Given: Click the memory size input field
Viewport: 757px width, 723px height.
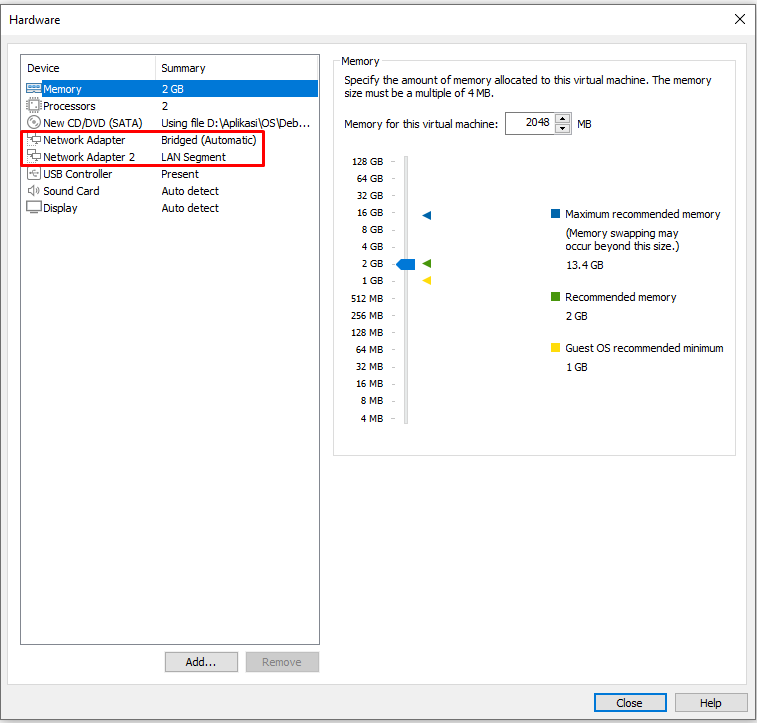Looking at the screenshot, I should tap(529, 123).
